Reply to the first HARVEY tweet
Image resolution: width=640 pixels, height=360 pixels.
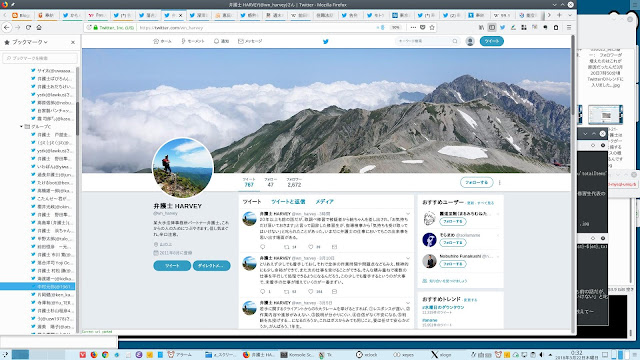tap(262, 247)
